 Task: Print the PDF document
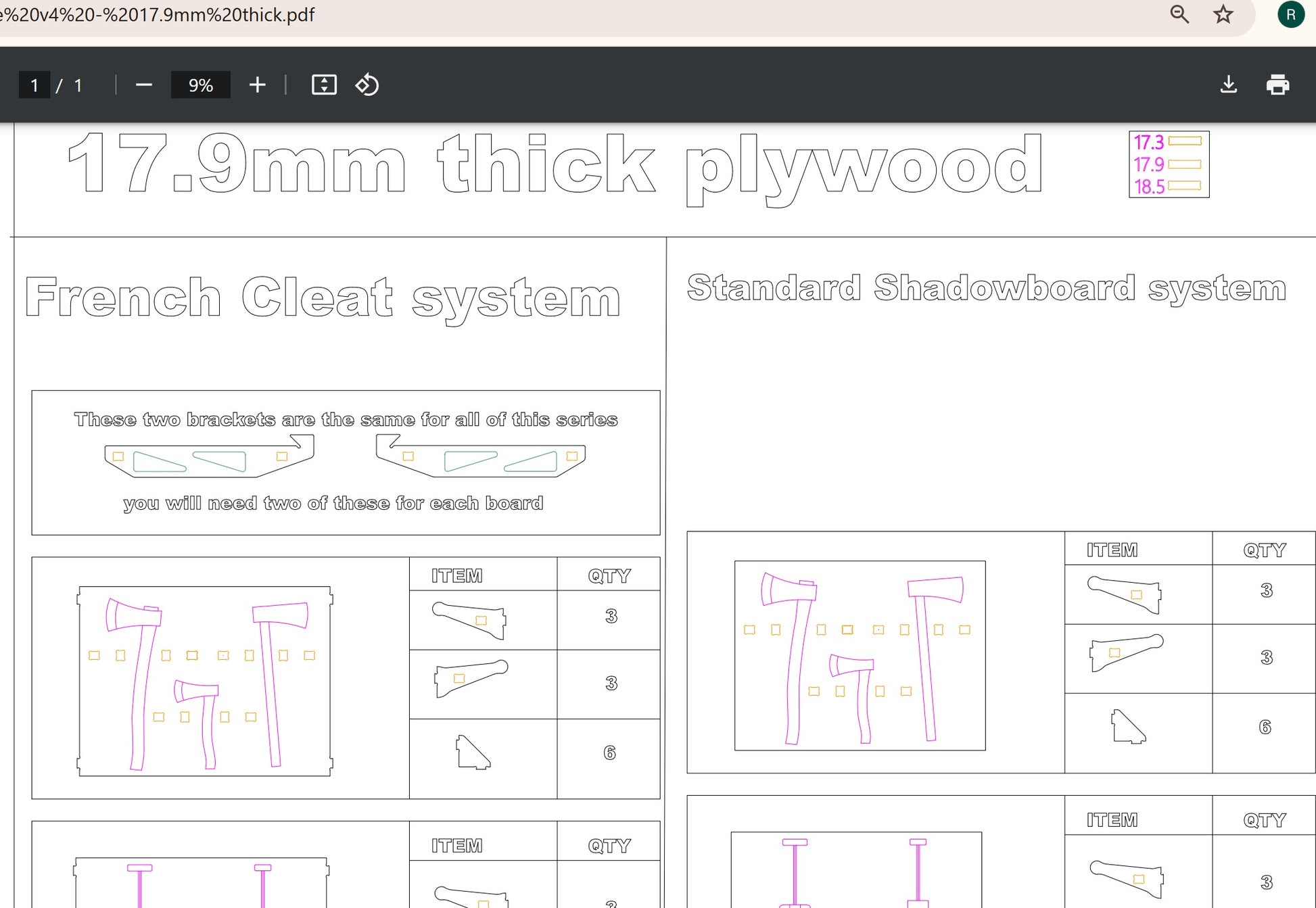[x=1277, y=85]
